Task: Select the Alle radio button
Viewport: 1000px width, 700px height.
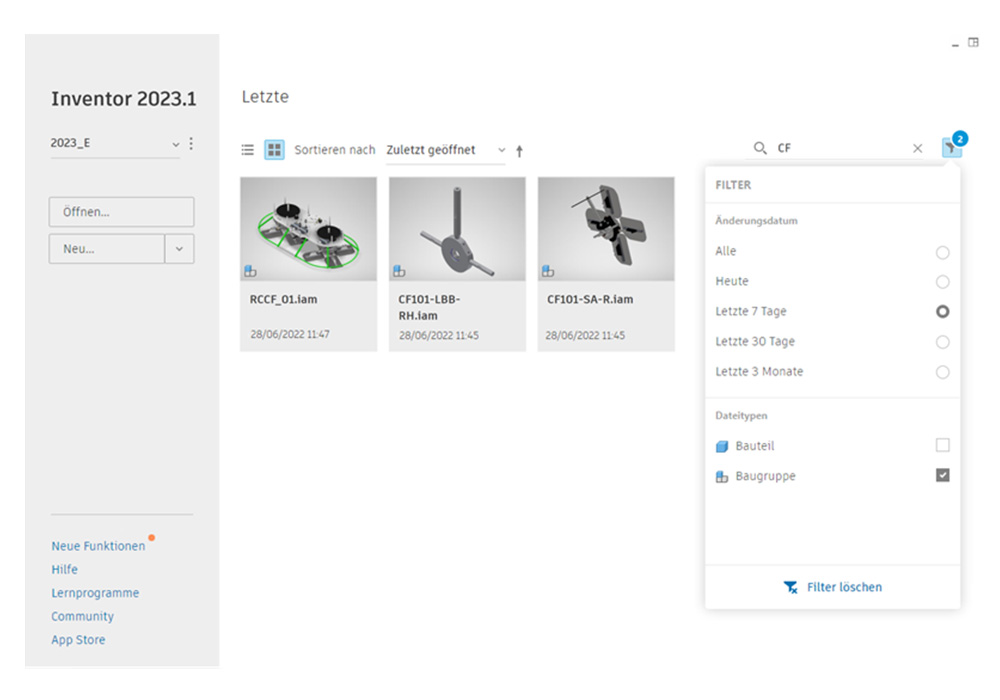Action: [x=942, y=252]
